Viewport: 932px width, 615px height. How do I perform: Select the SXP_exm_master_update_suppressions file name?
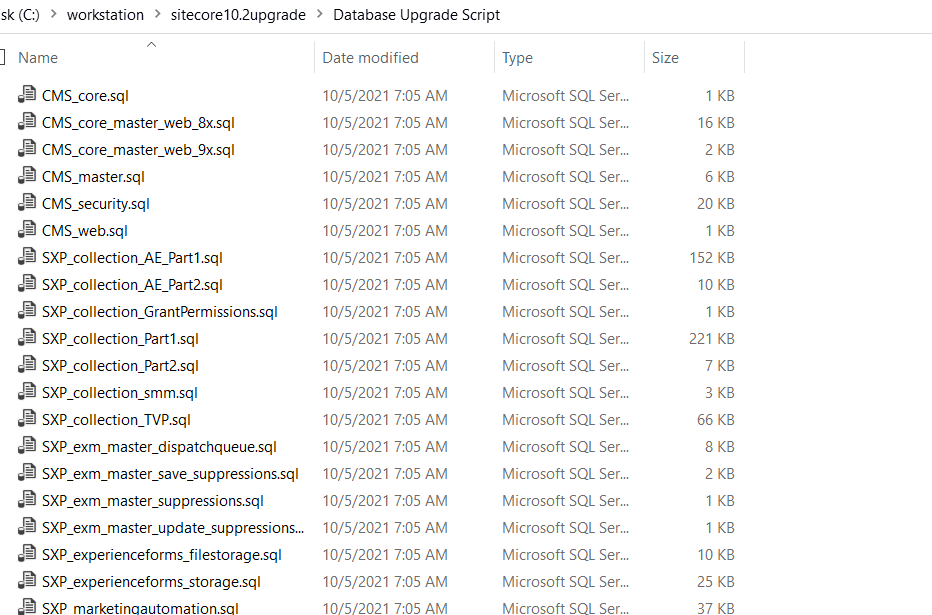point(172,528)
